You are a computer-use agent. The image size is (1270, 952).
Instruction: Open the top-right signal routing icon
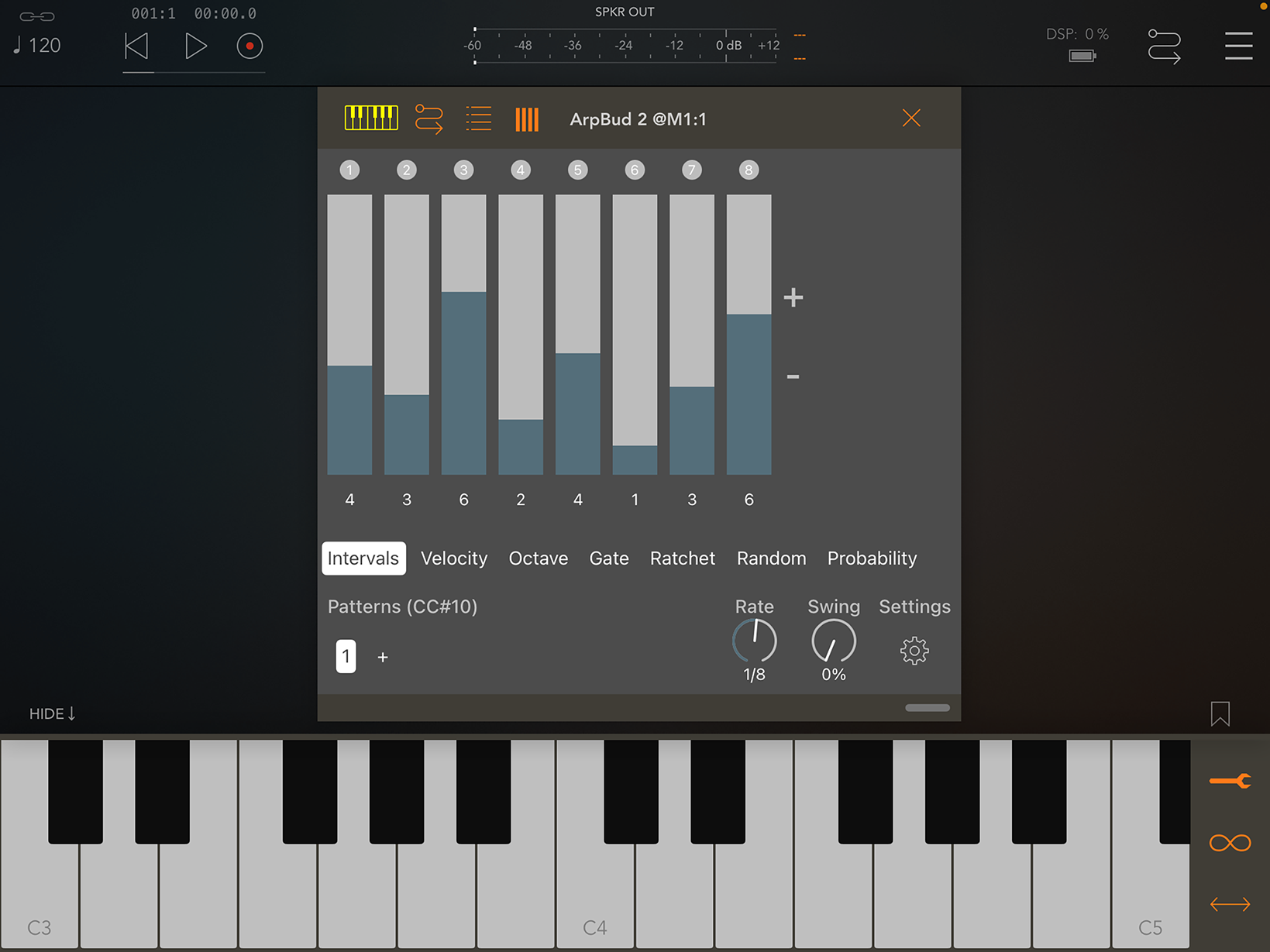click(1164, 46)
